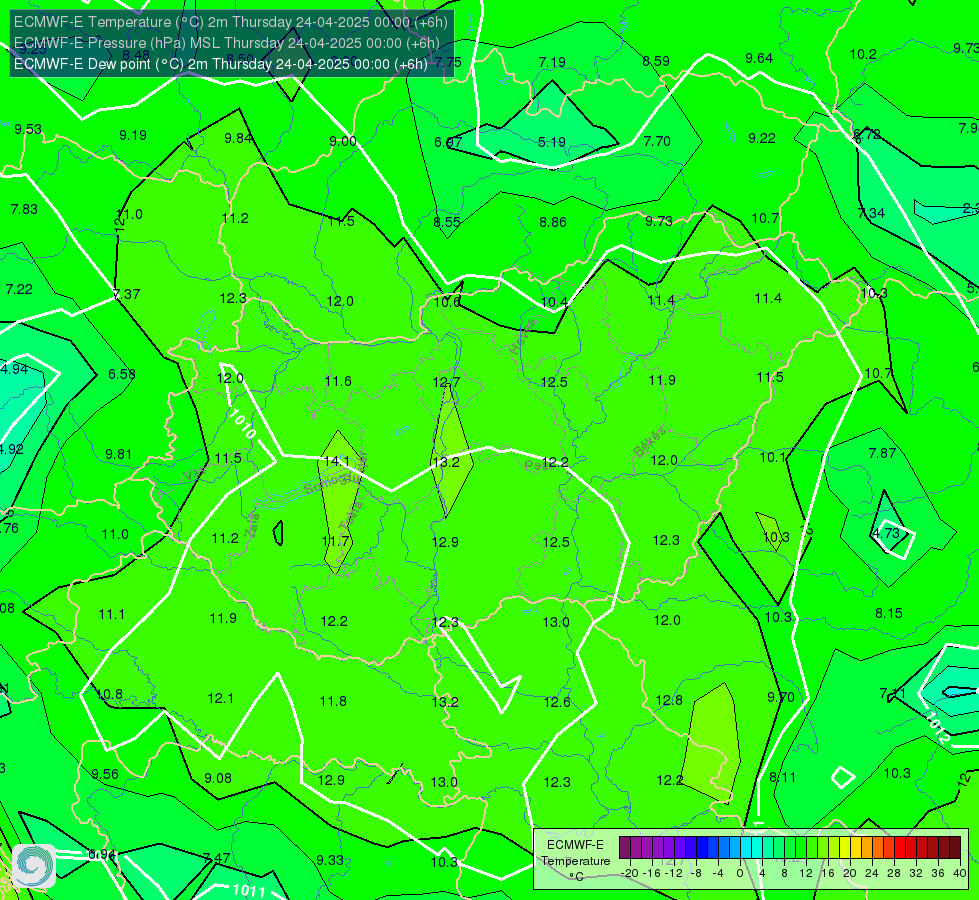Click the 9.08 temperature value
This screenshot has width=979, height=900.
tap(218, 778)
